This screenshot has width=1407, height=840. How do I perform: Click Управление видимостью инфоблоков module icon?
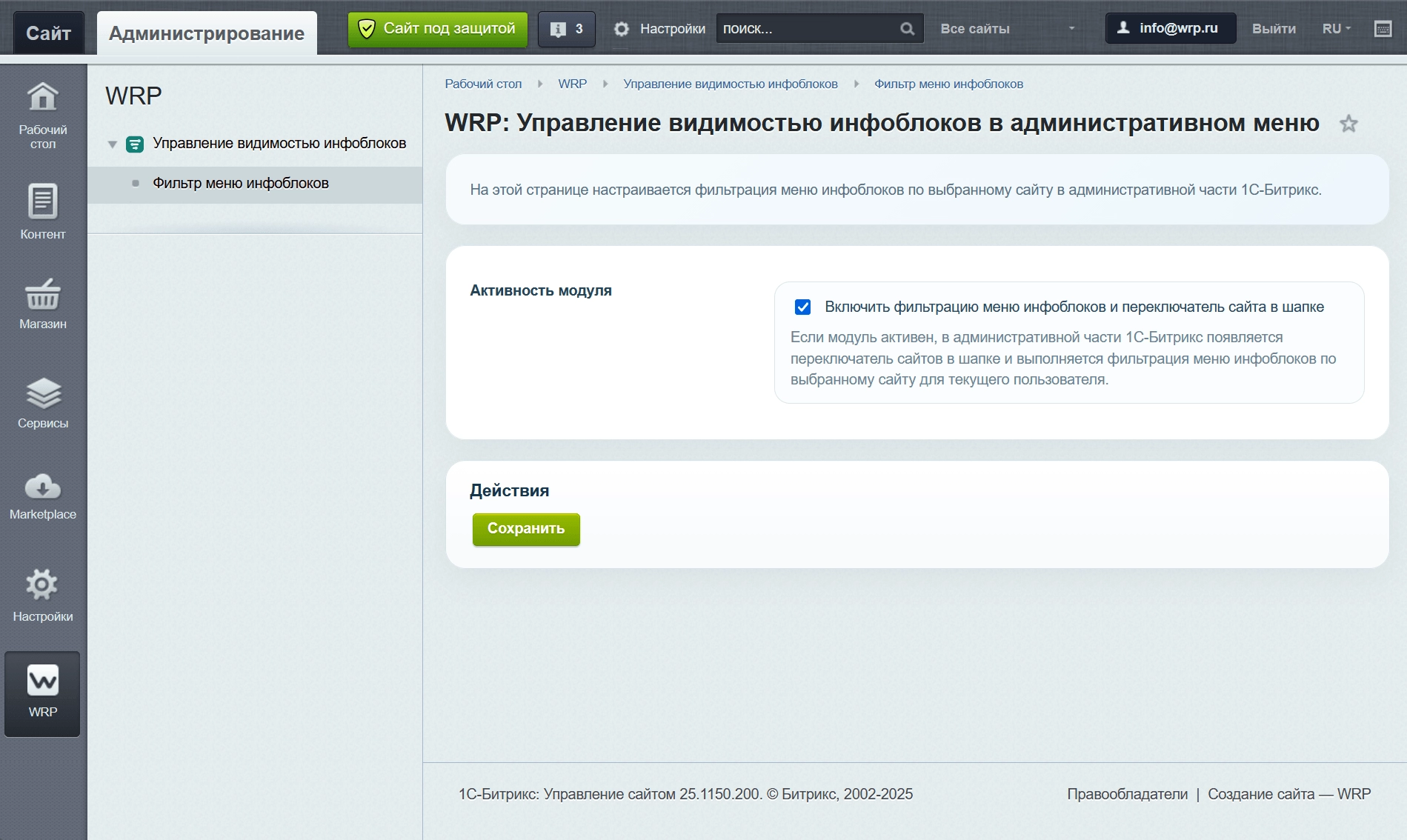pyautogui.click(x=135, y=144)
